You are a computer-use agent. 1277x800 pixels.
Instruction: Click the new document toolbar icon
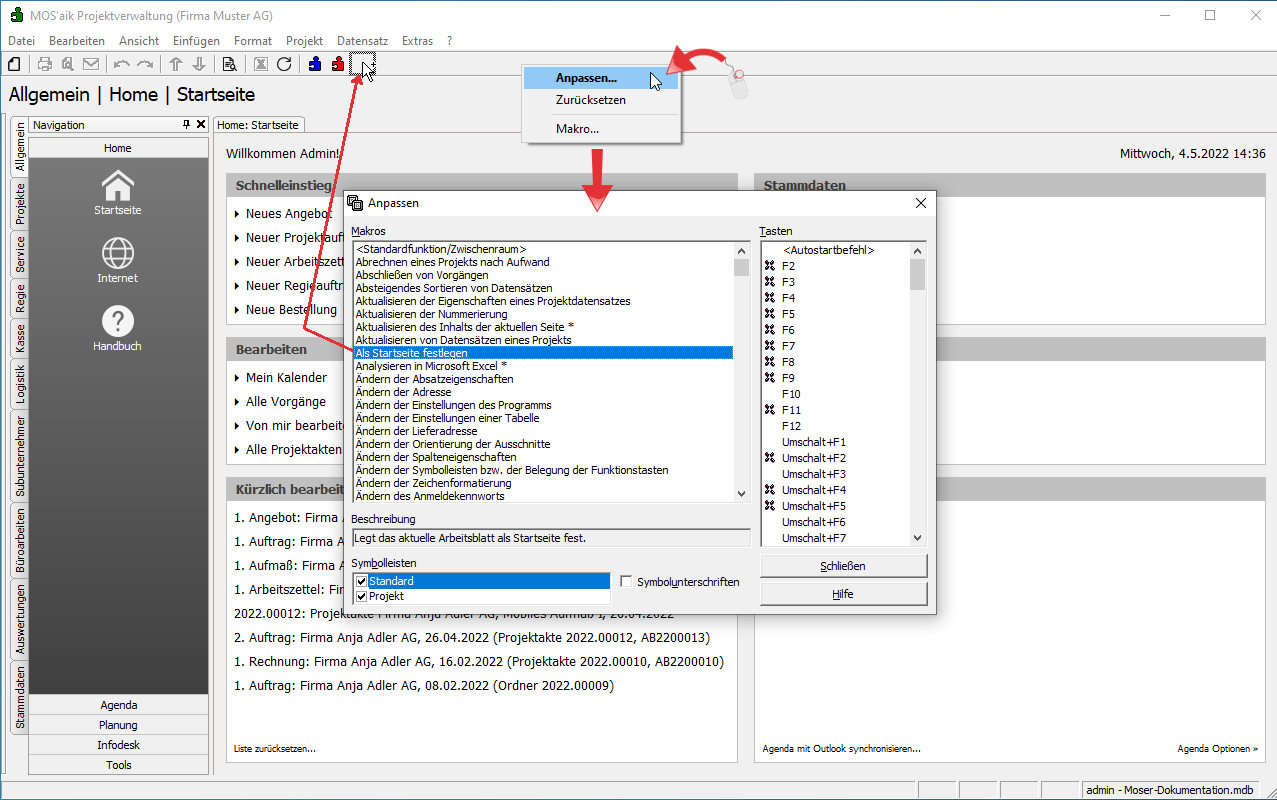point(14,64)
